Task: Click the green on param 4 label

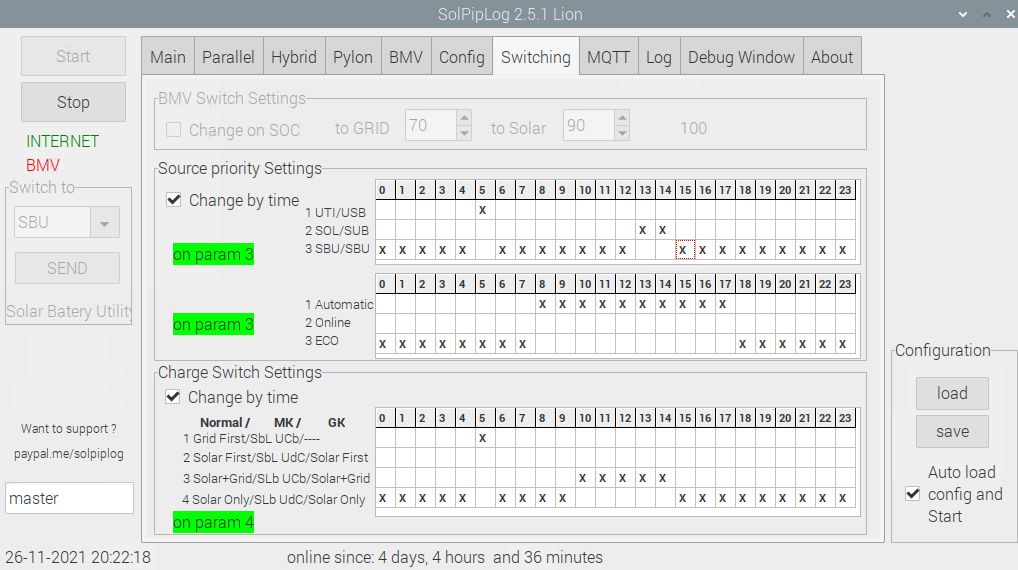Action: click(213, 522)
